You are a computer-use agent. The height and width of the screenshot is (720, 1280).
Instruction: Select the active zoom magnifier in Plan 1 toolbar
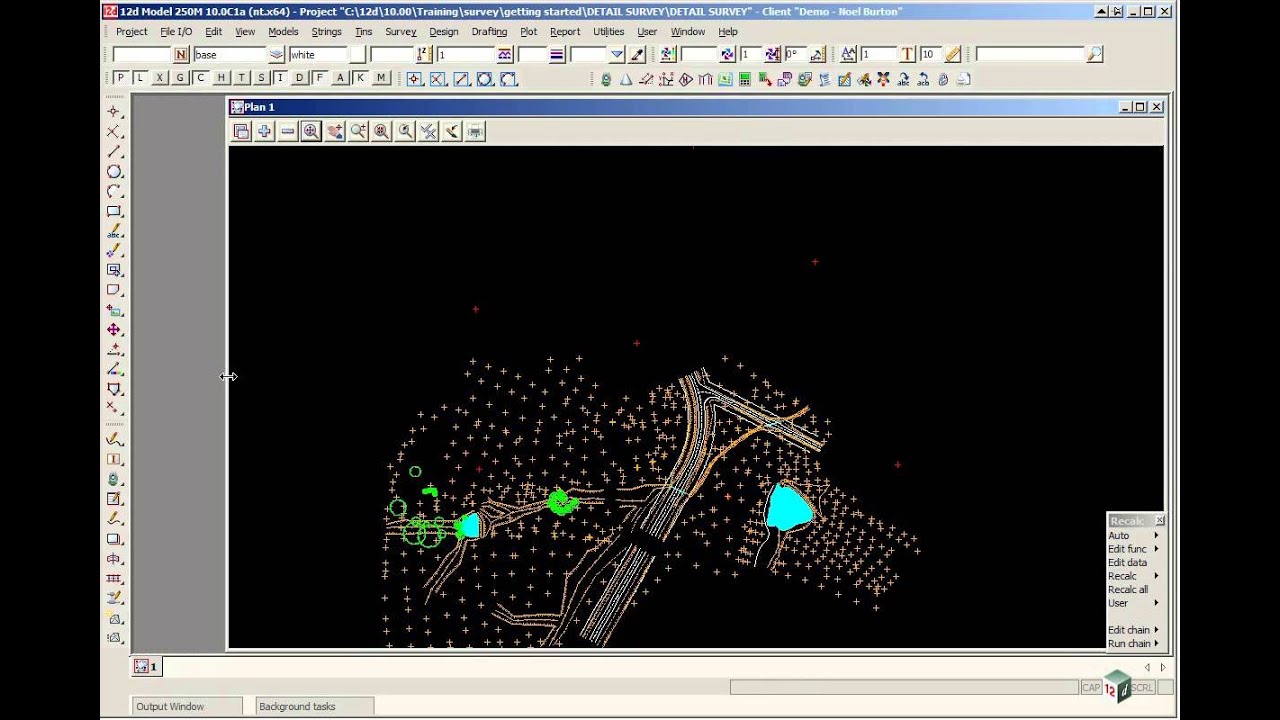[311, 131]
